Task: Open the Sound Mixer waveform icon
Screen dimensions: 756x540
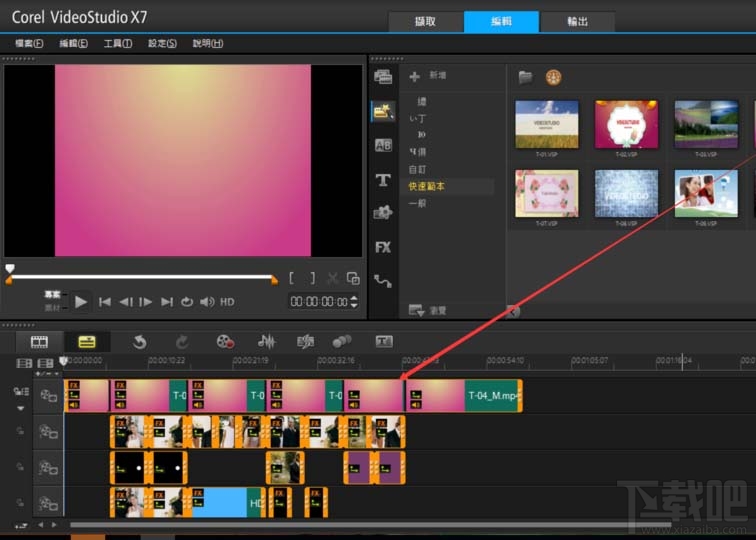Action: coord(266,342)
